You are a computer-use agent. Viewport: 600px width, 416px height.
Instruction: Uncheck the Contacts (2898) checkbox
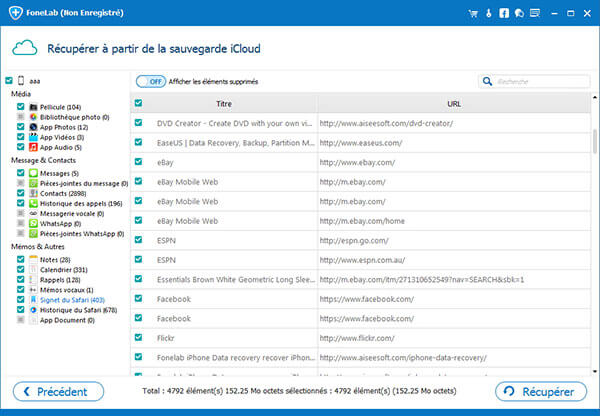tap(21, 193)
